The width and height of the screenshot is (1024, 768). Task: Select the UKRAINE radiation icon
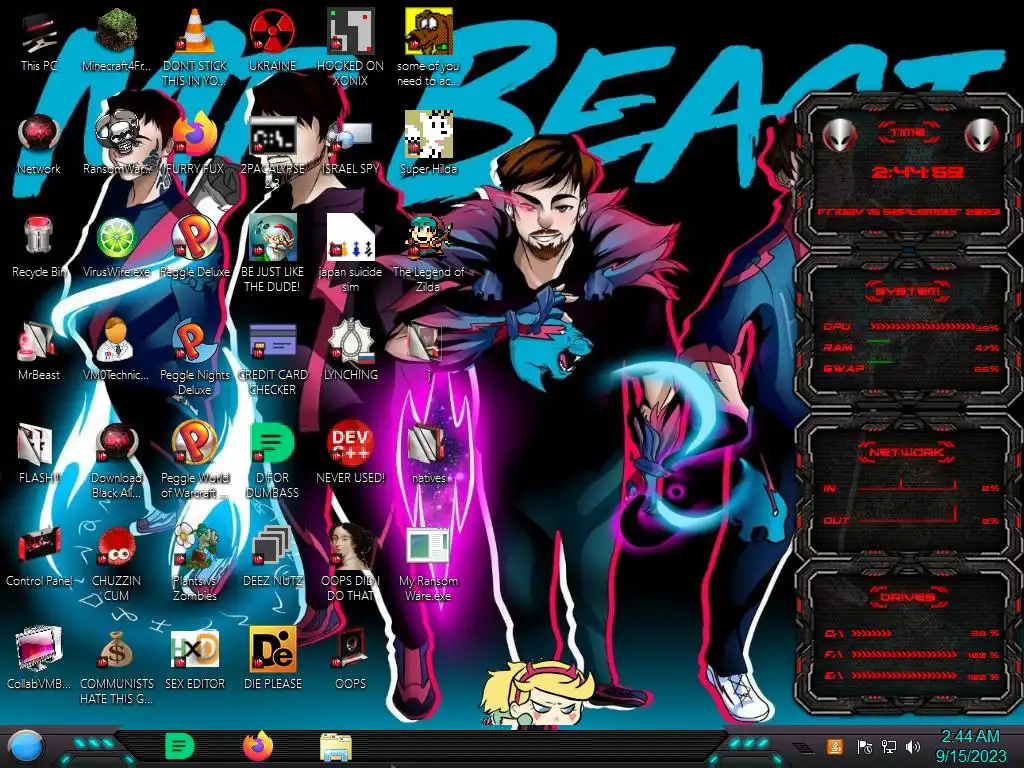tap(272, 31)
